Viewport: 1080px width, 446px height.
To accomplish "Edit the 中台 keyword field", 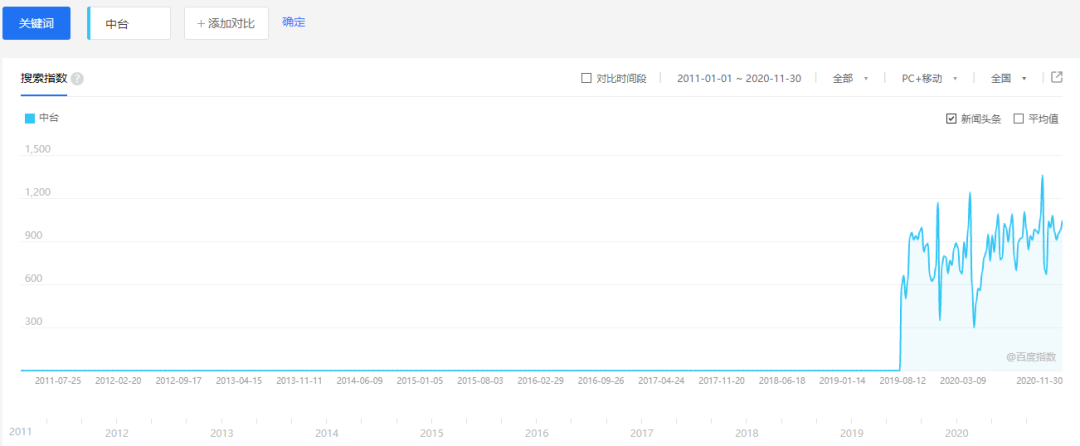I will [129, 23].
